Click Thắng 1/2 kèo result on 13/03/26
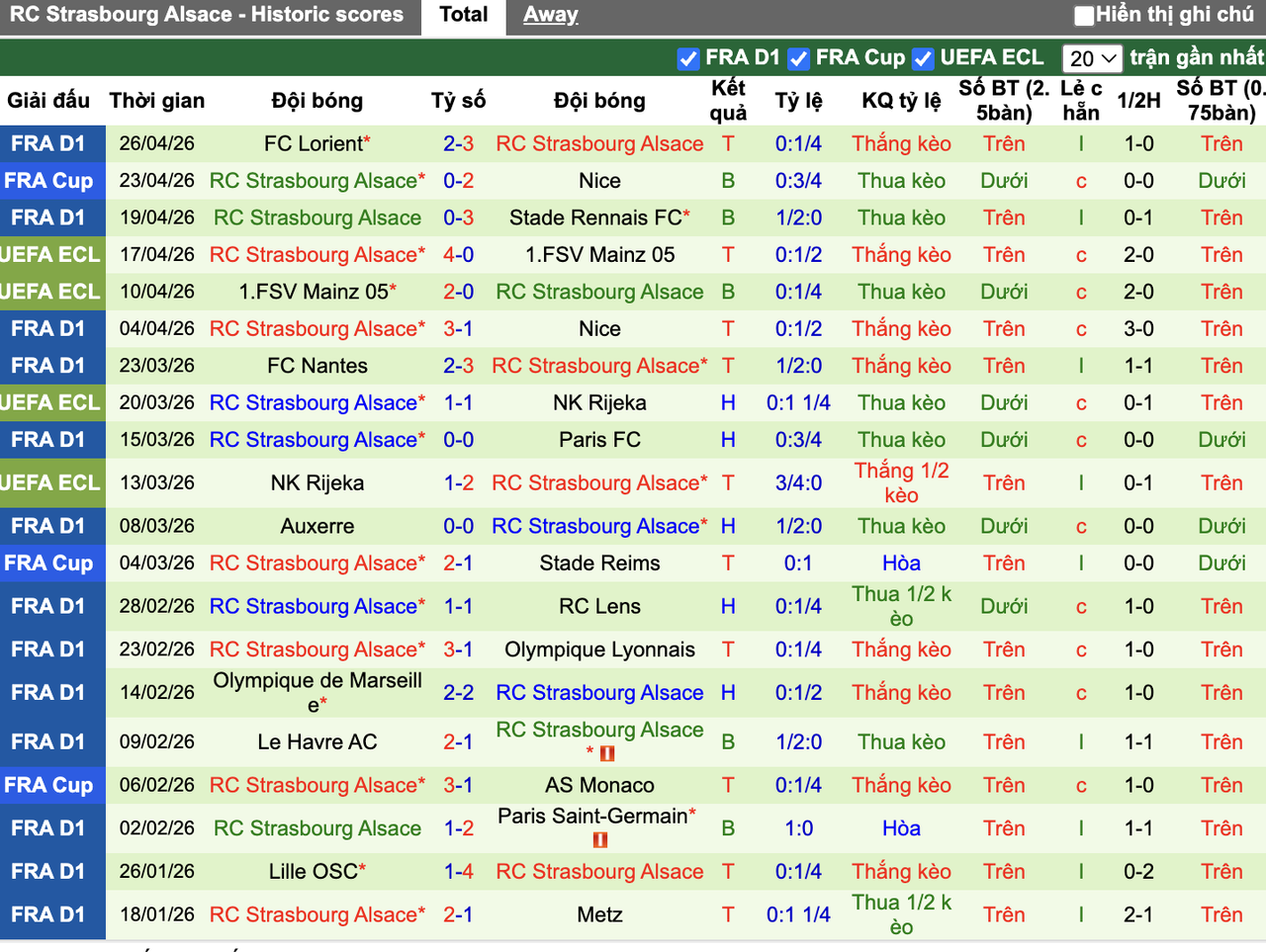This screenshot has width=1266, height=952. [902, 482]
